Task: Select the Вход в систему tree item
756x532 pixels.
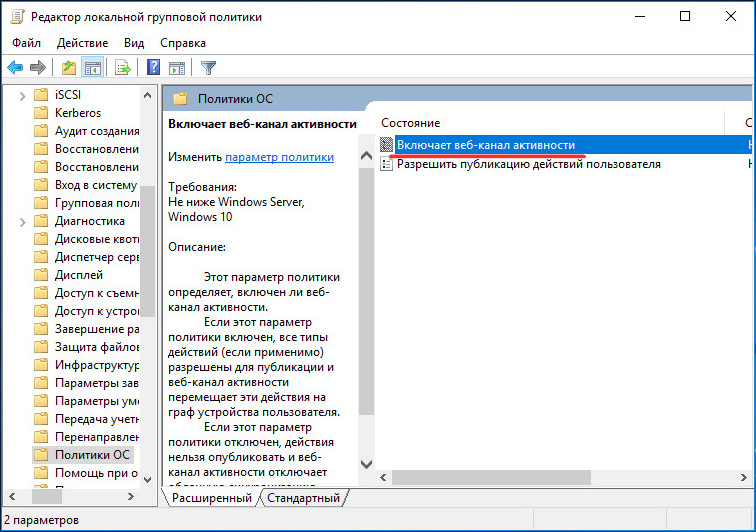Action: tap(96, 185)
